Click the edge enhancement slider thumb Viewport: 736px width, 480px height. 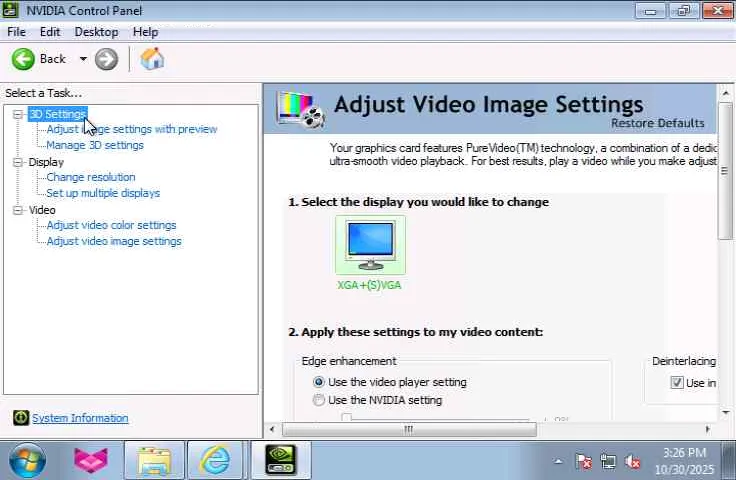point(346,417)
